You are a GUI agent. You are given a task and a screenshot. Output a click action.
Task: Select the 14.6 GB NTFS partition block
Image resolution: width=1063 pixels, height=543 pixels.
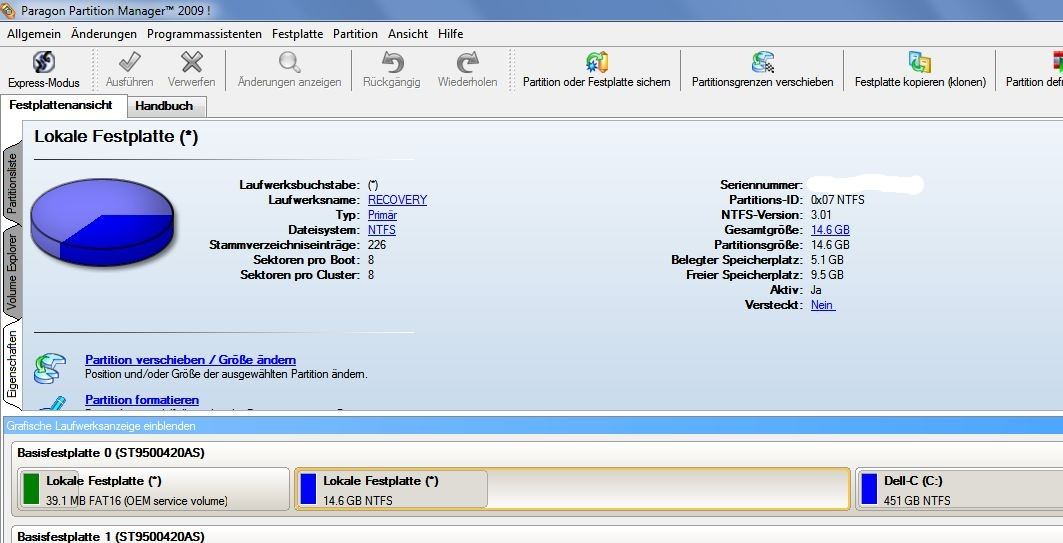(x=572, y=489)
